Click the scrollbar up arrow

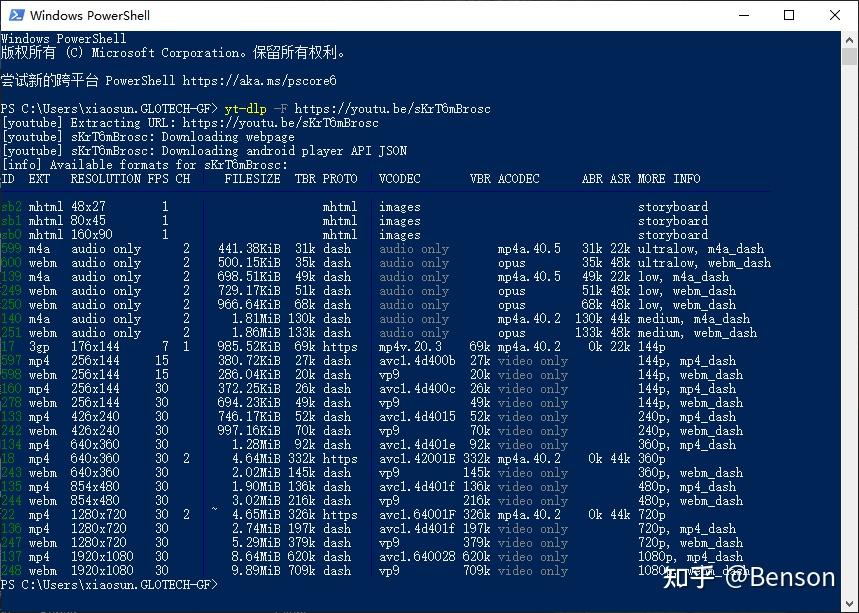(x=849, y=40)
